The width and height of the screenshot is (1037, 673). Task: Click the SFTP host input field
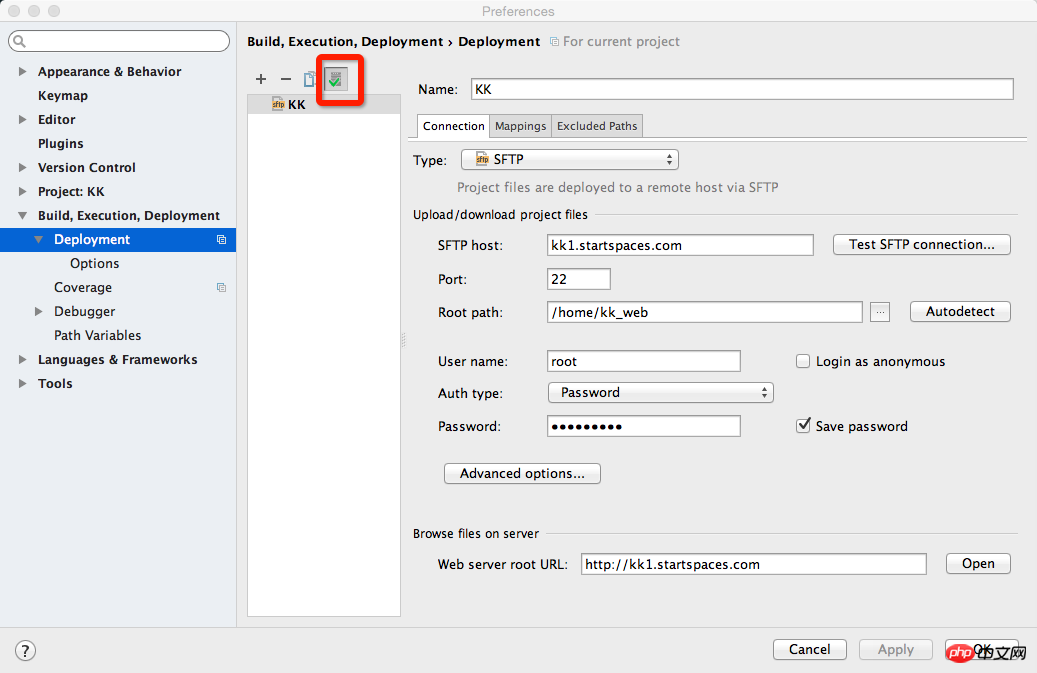click(680, 245)
